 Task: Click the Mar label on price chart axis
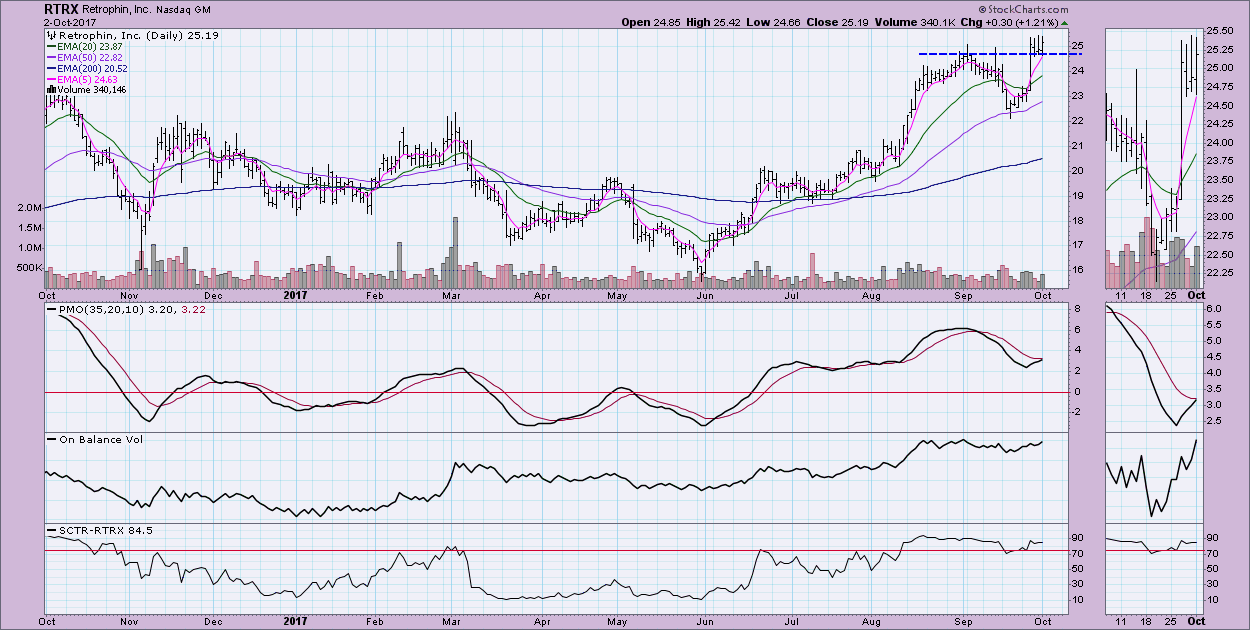pyautogui.click(x=452, y=296)
